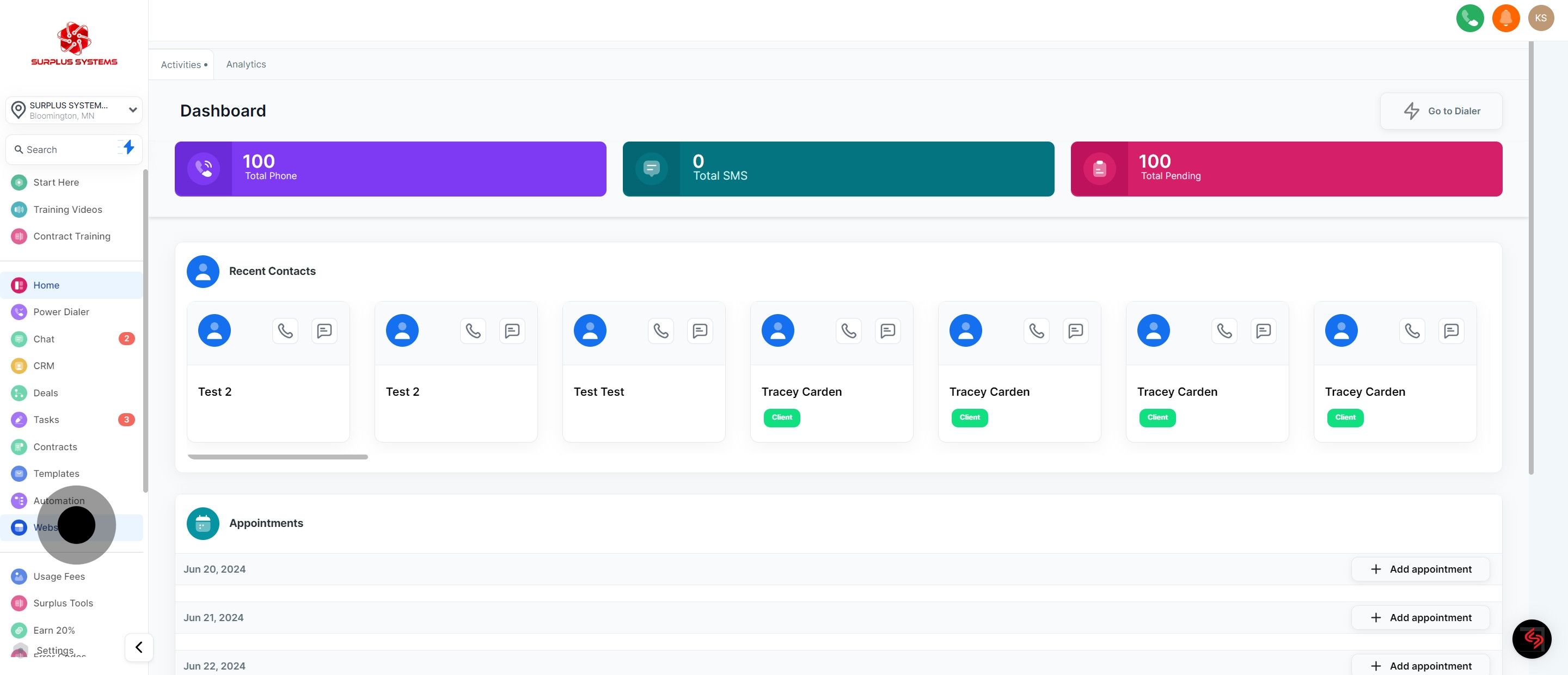Open Chat from the sidebar

[44, 339]
